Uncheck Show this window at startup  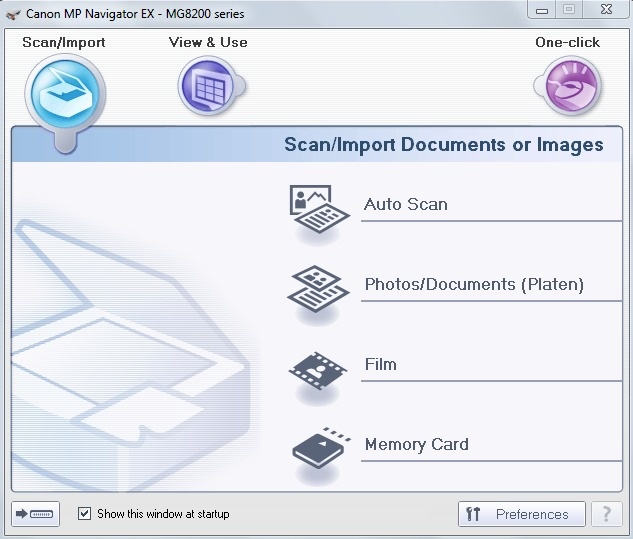[x=85, y=514]
